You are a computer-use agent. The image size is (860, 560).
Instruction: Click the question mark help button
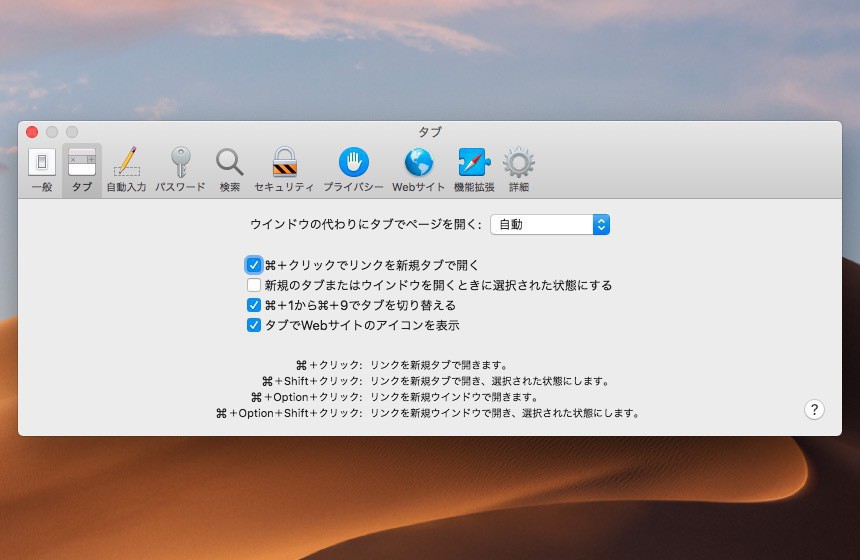click(814, 409)
